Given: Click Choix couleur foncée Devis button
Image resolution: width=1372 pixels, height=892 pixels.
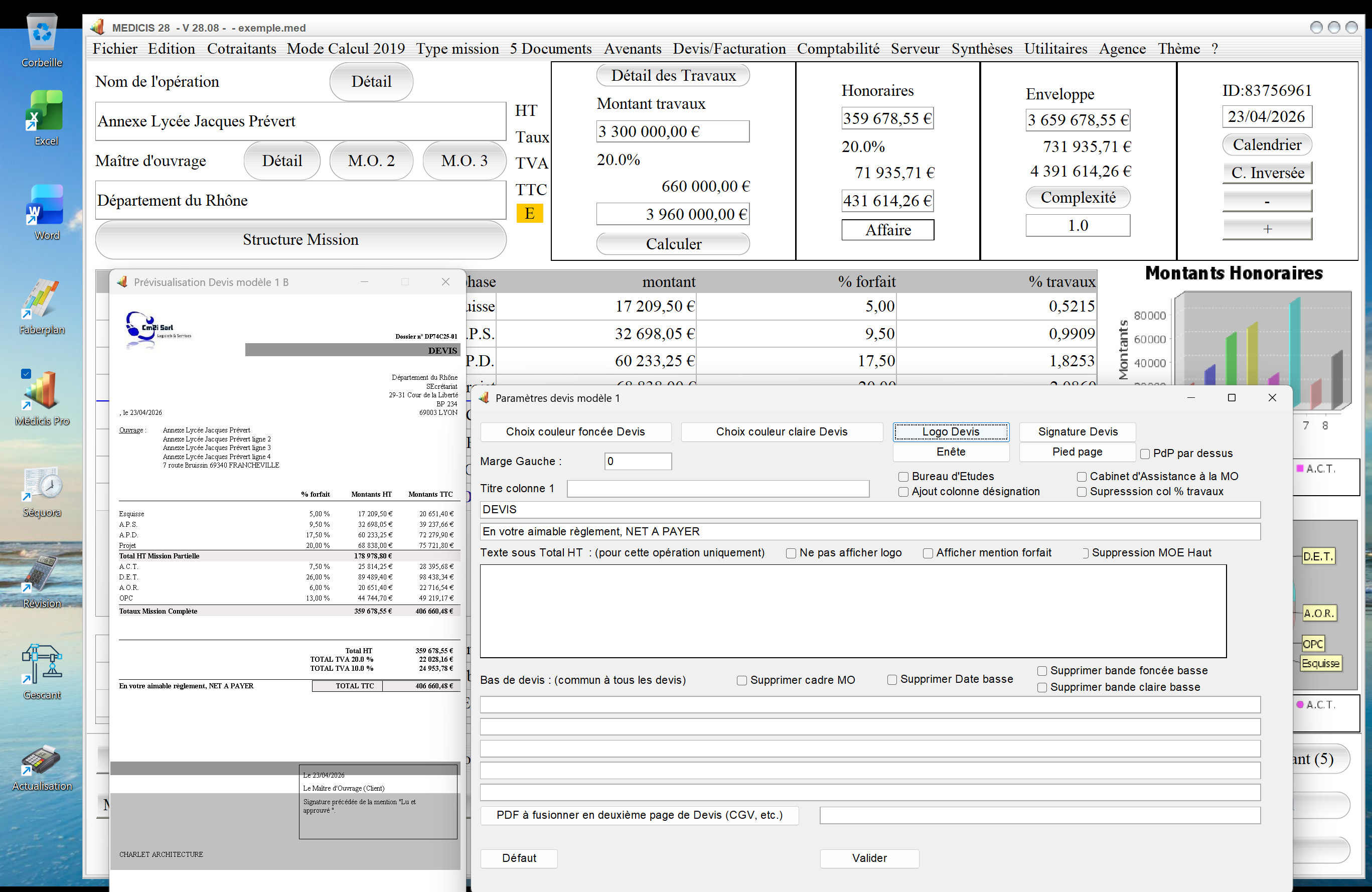Looking at the screenshot, I should pos(575,432).
